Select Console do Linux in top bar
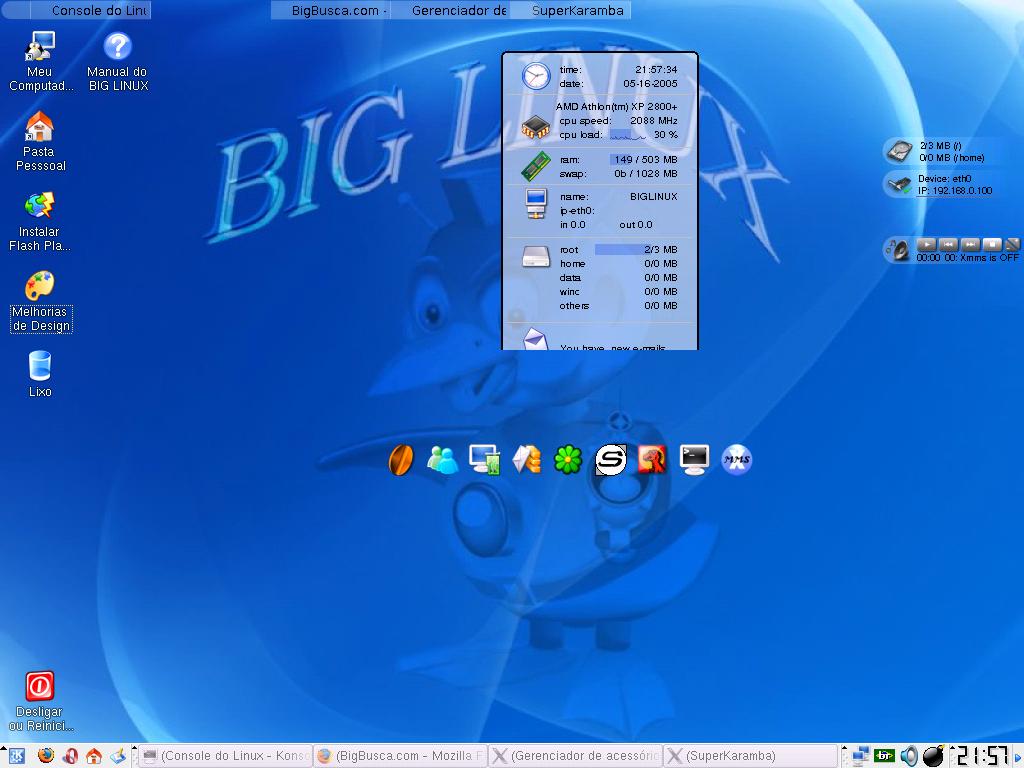1024x768 pixels. (91, 10)
